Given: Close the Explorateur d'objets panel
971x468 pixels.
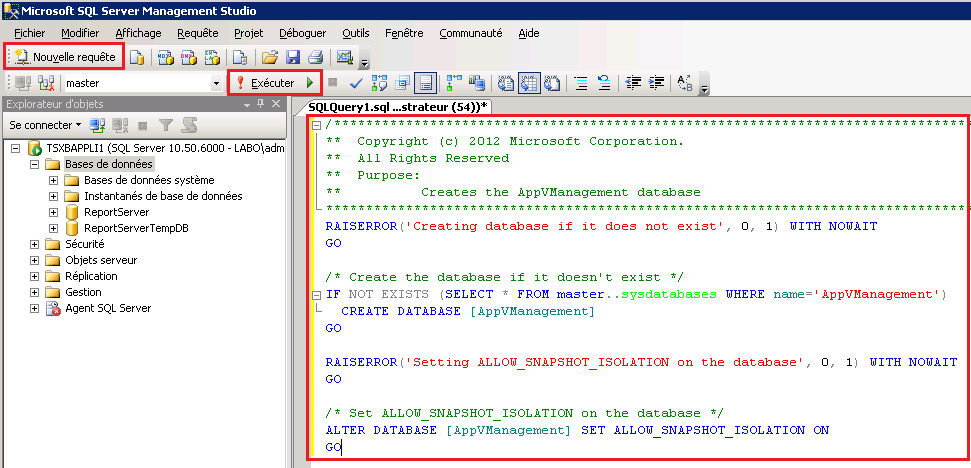Looking at the screenshot, I should (276, 104).
